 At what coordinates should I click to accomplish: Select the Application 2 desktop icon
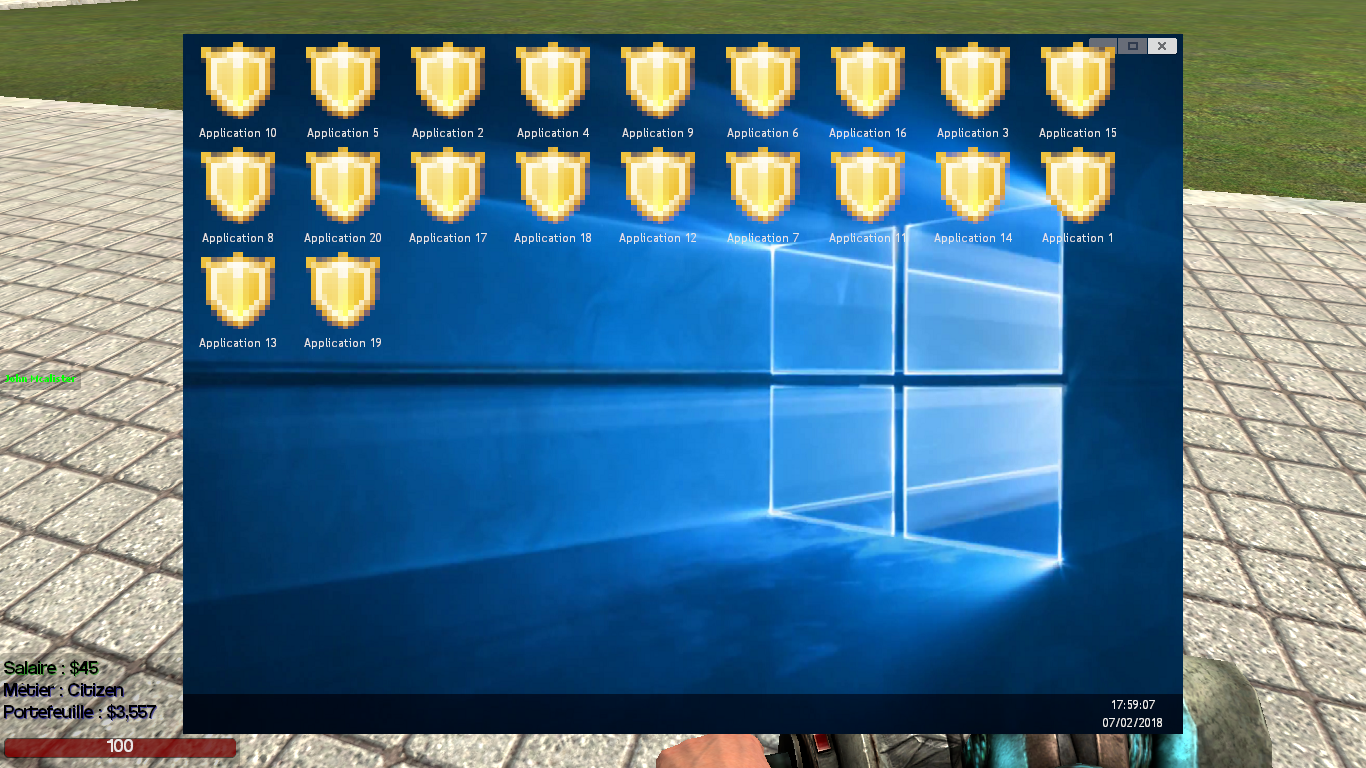pos(448,81)
